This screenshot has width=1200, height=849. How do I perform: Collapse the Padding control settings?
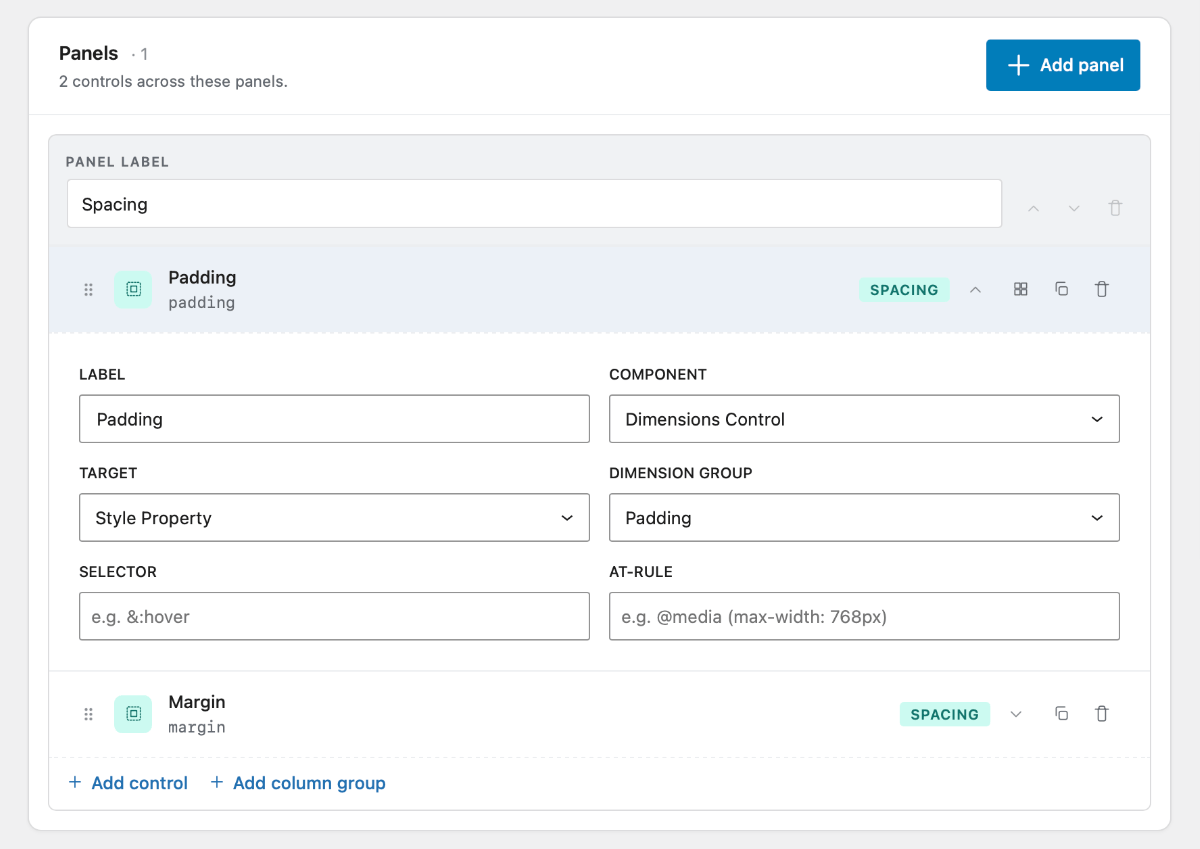click(x=976, y=290)
